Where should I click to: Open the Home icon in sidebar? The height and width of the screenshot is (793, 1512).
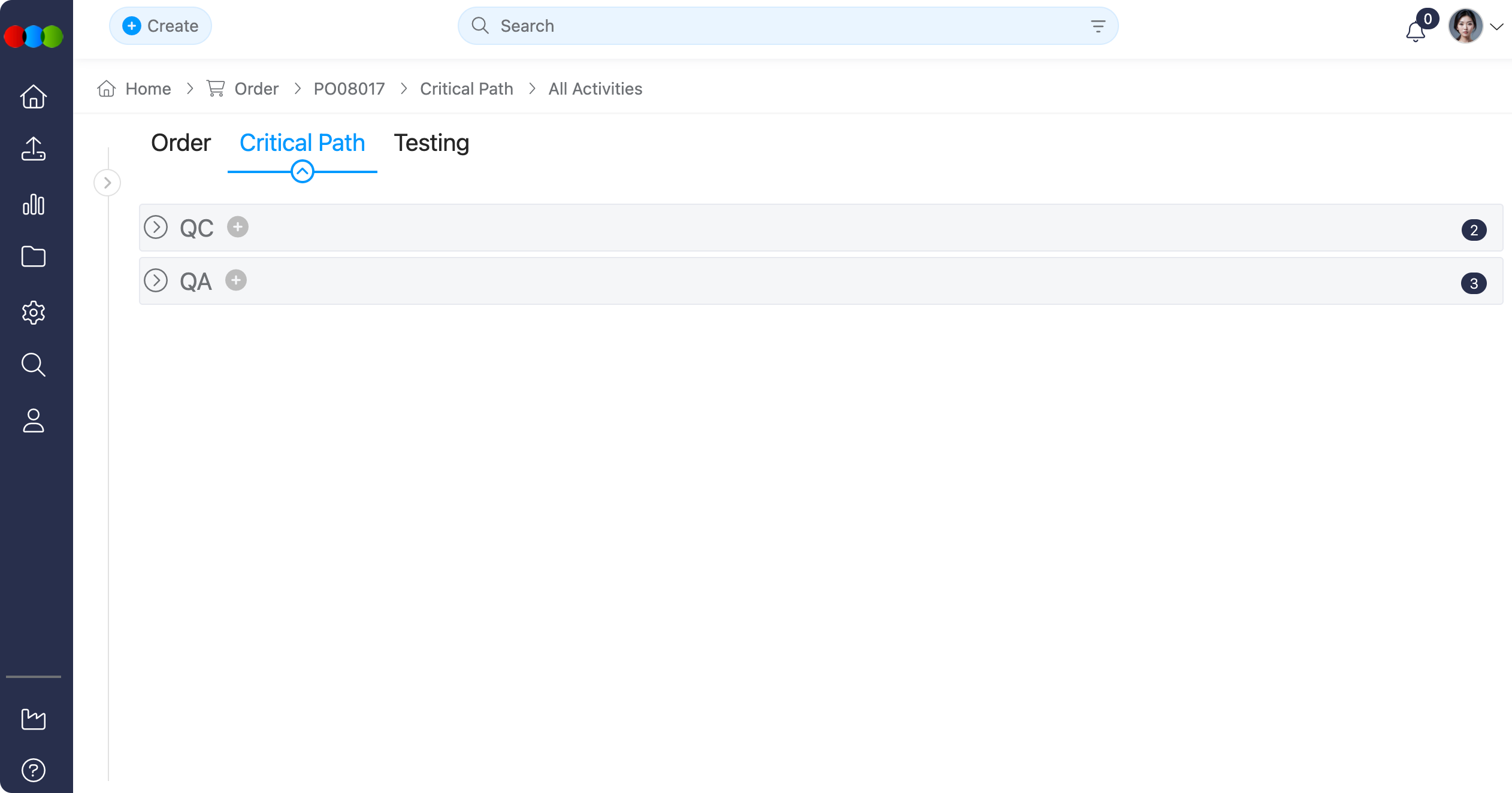coord(34,96)
